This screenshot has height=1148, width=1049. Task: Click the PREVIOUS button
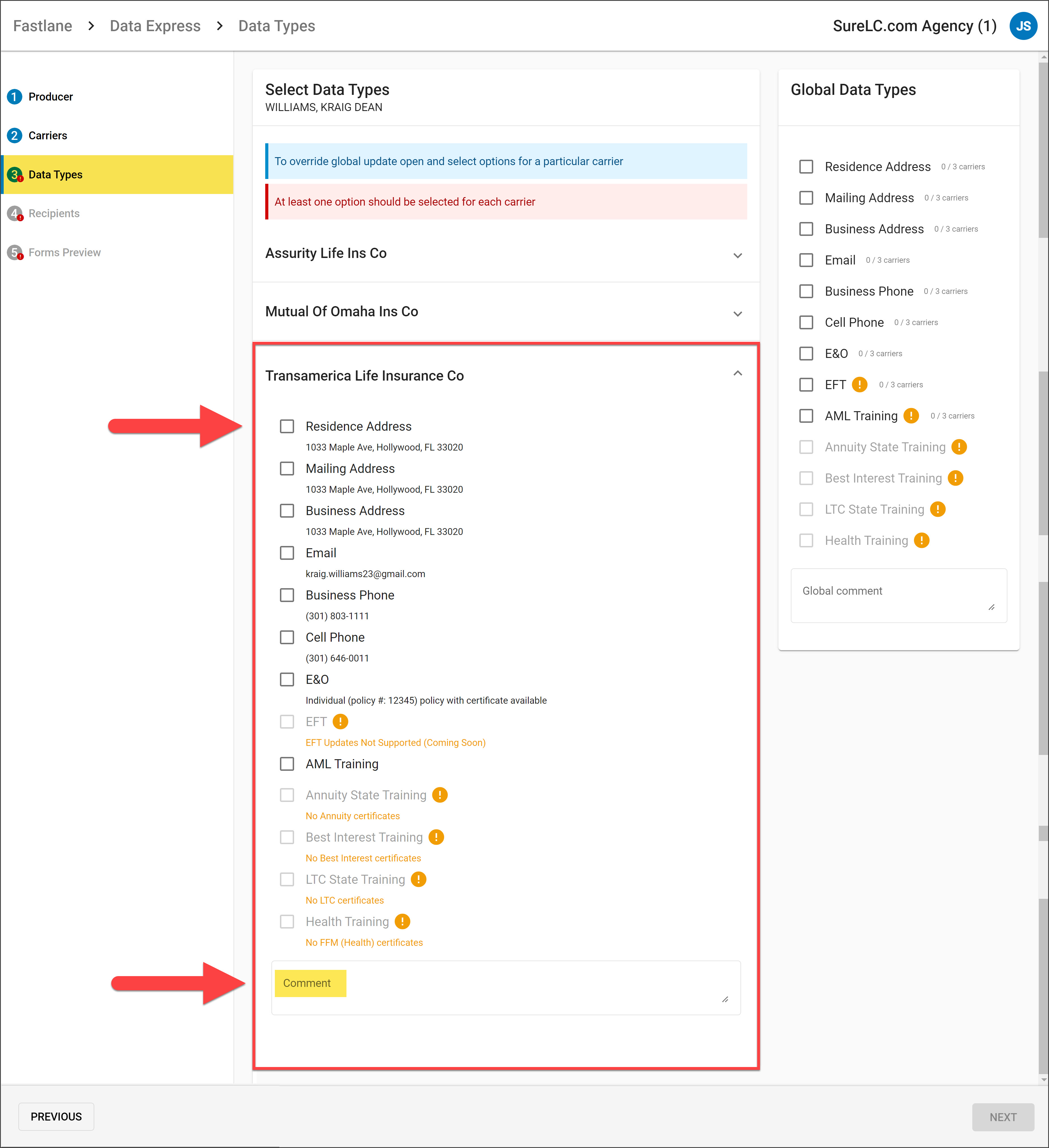[x=56, y=1117]
